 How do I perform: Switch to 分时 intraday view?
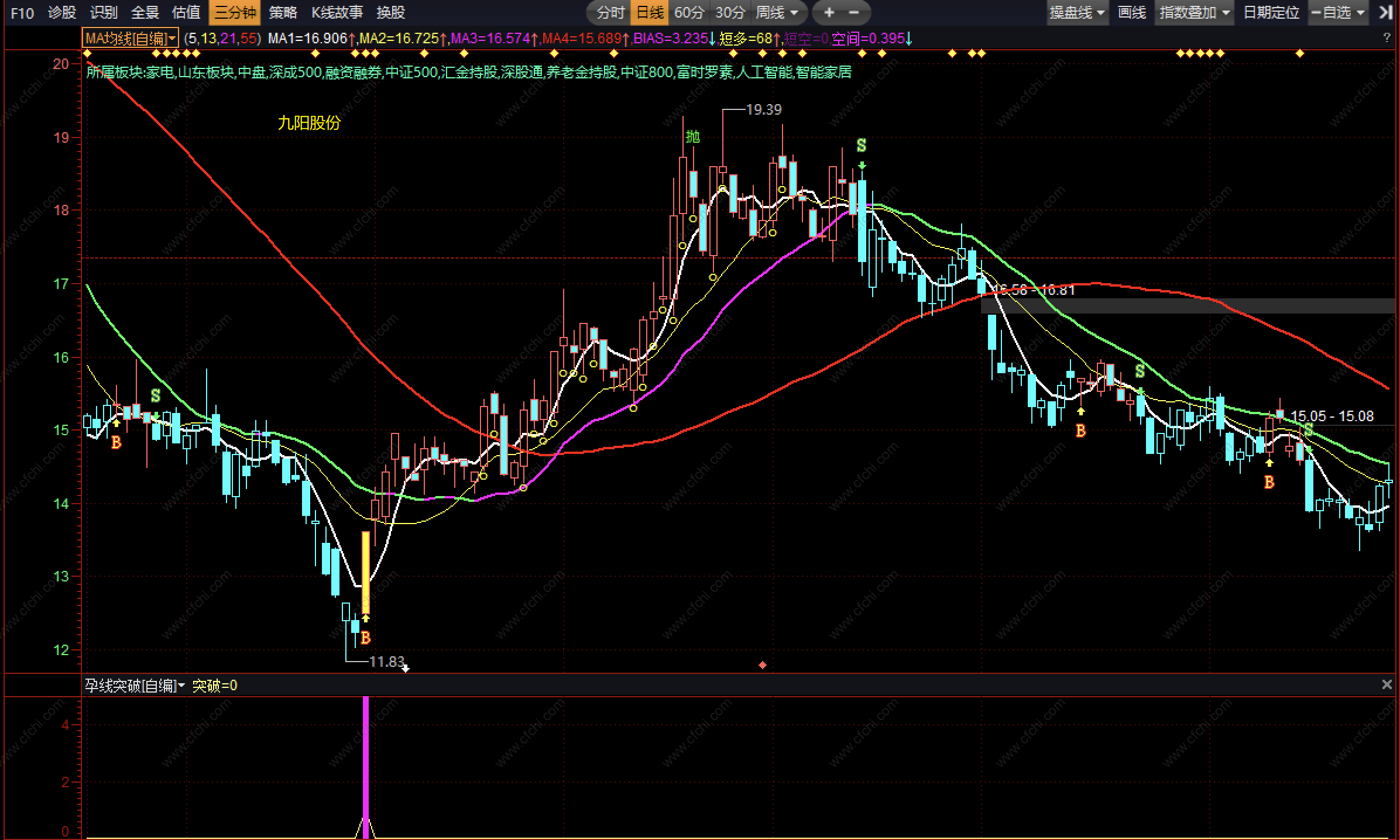[610, 12]
